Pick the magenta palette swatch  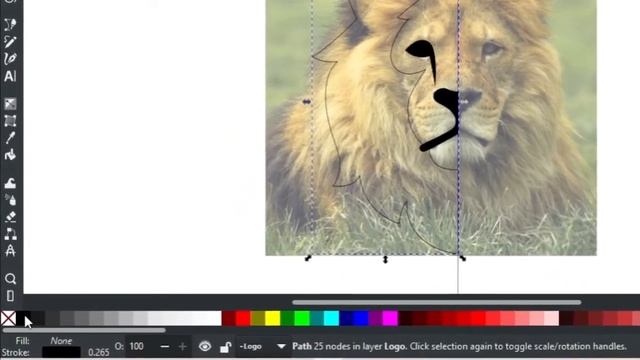390,318
